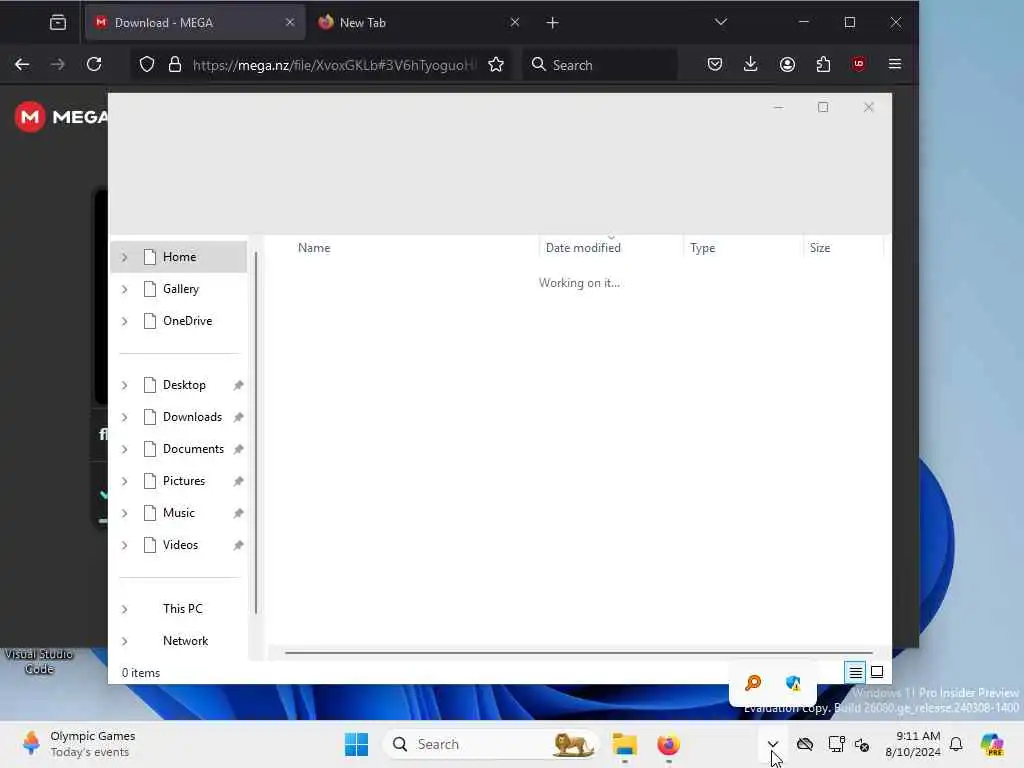This screenshot has width=1024, height=768.
Task: Select Home in the navigation pane
Action: pyautogui.click(x=179, y=257)
